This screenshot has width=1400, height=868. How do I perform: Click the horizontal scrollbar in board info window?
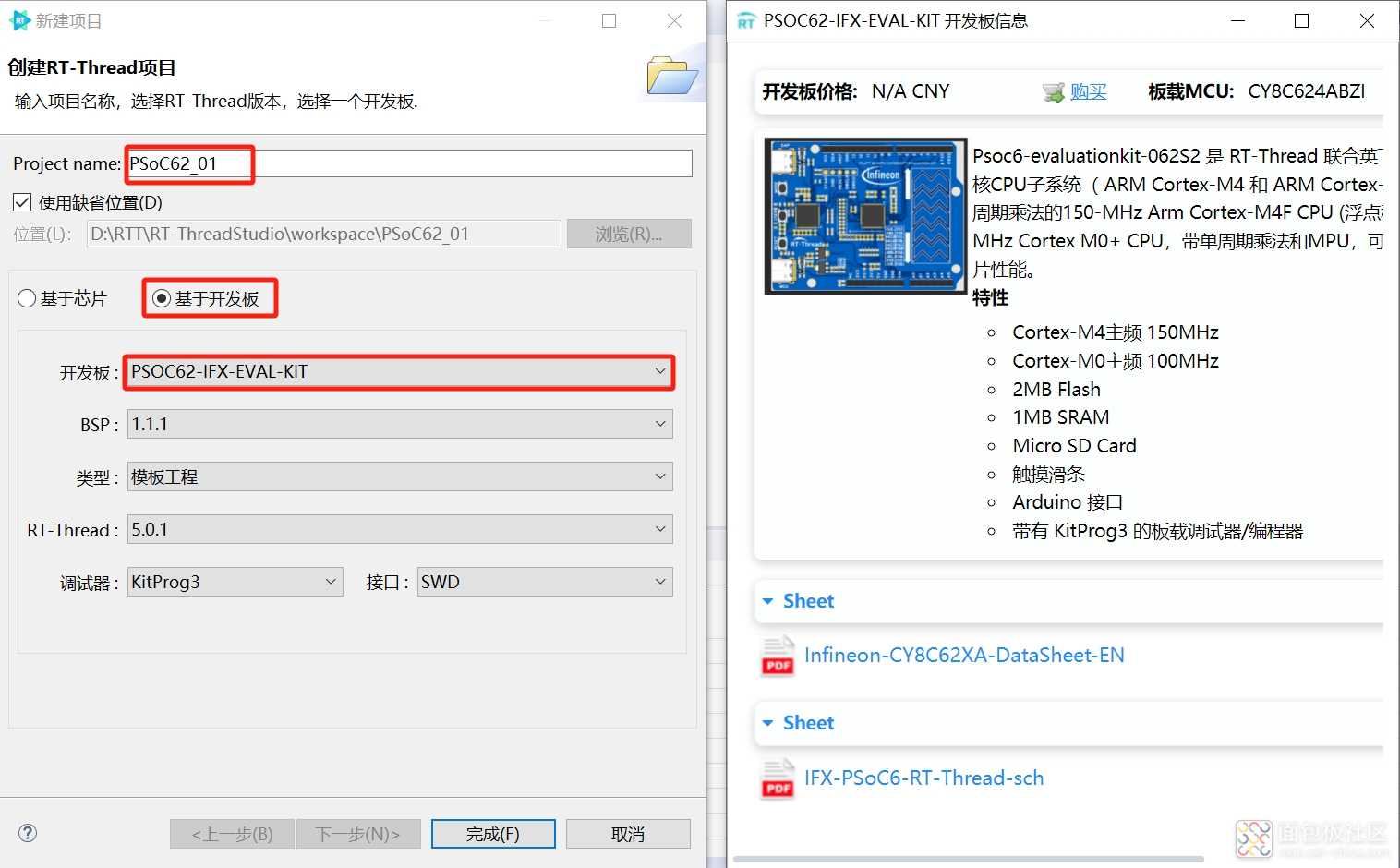969,859
